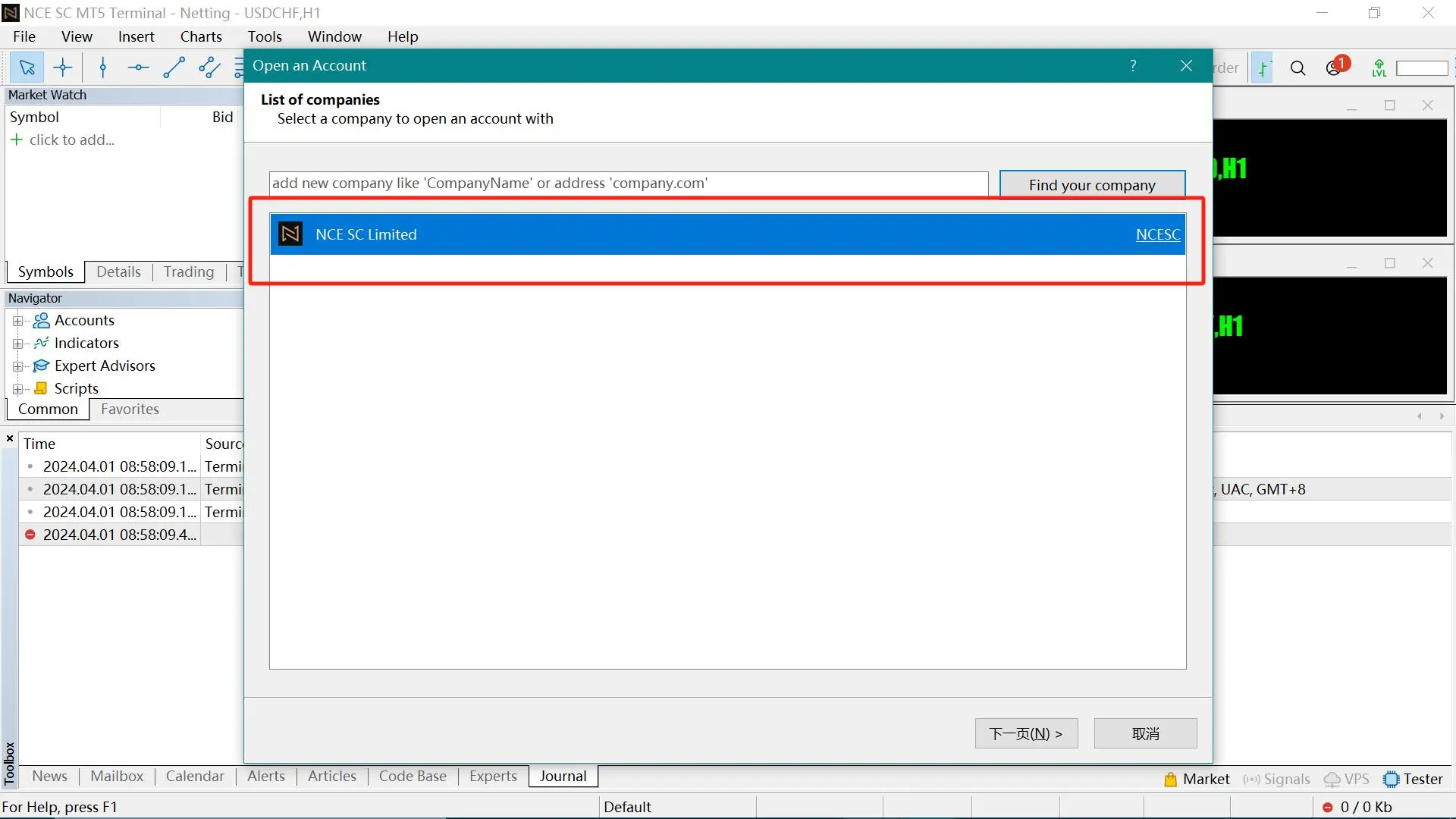
Task: Select the trendline drawing tool
Action: point(174,67)
